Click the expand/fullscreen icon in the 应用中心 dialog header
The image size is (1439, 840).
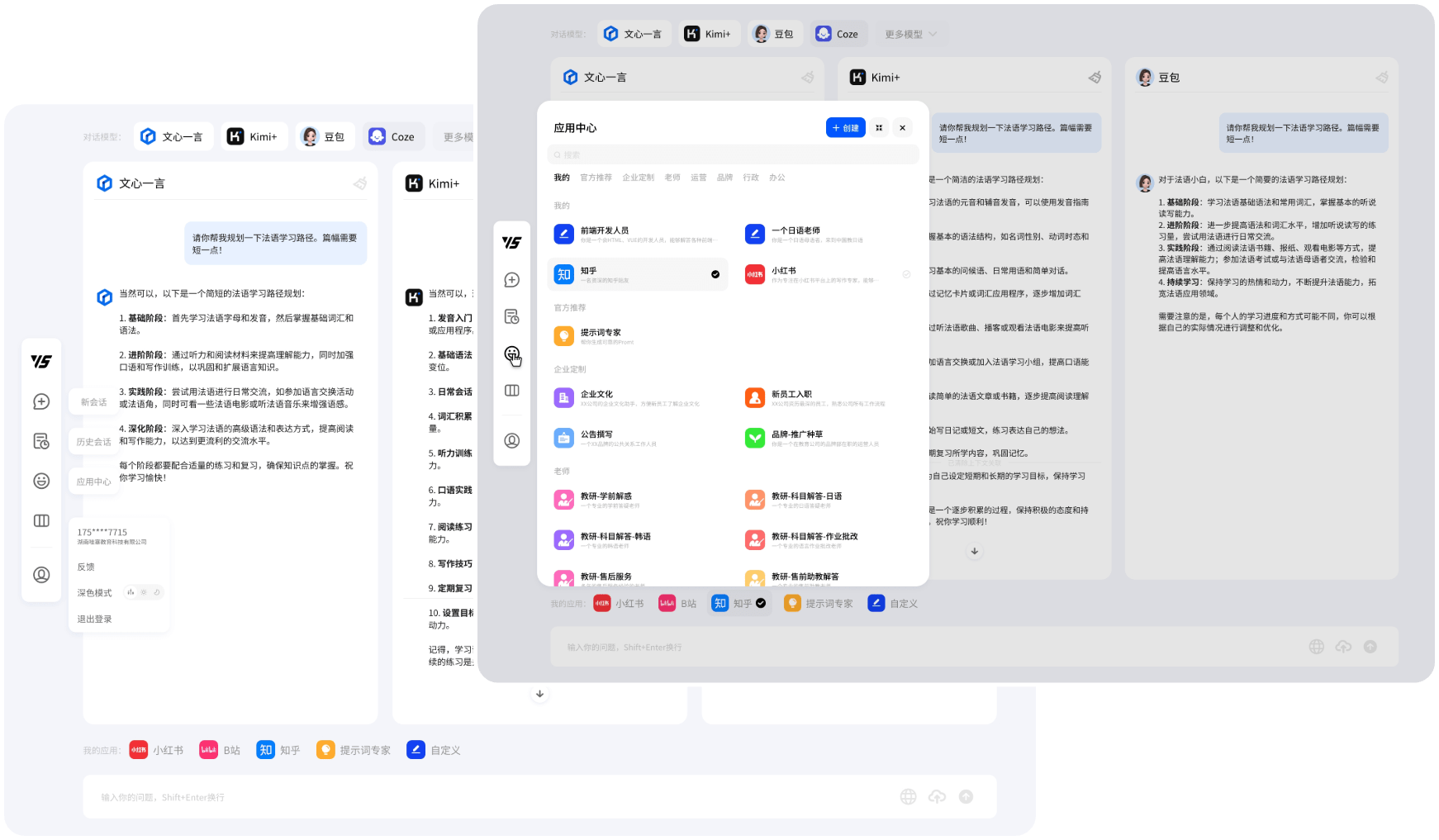pos(879,128)
